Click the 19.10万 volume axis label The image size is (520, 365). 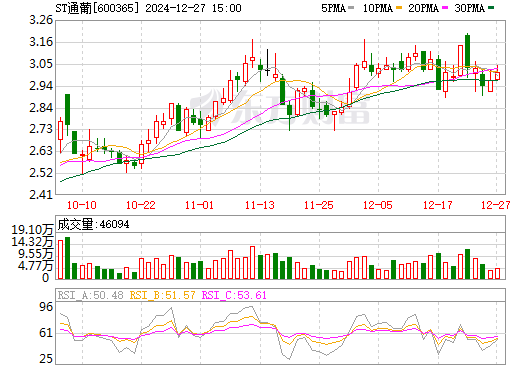(32, 230)
